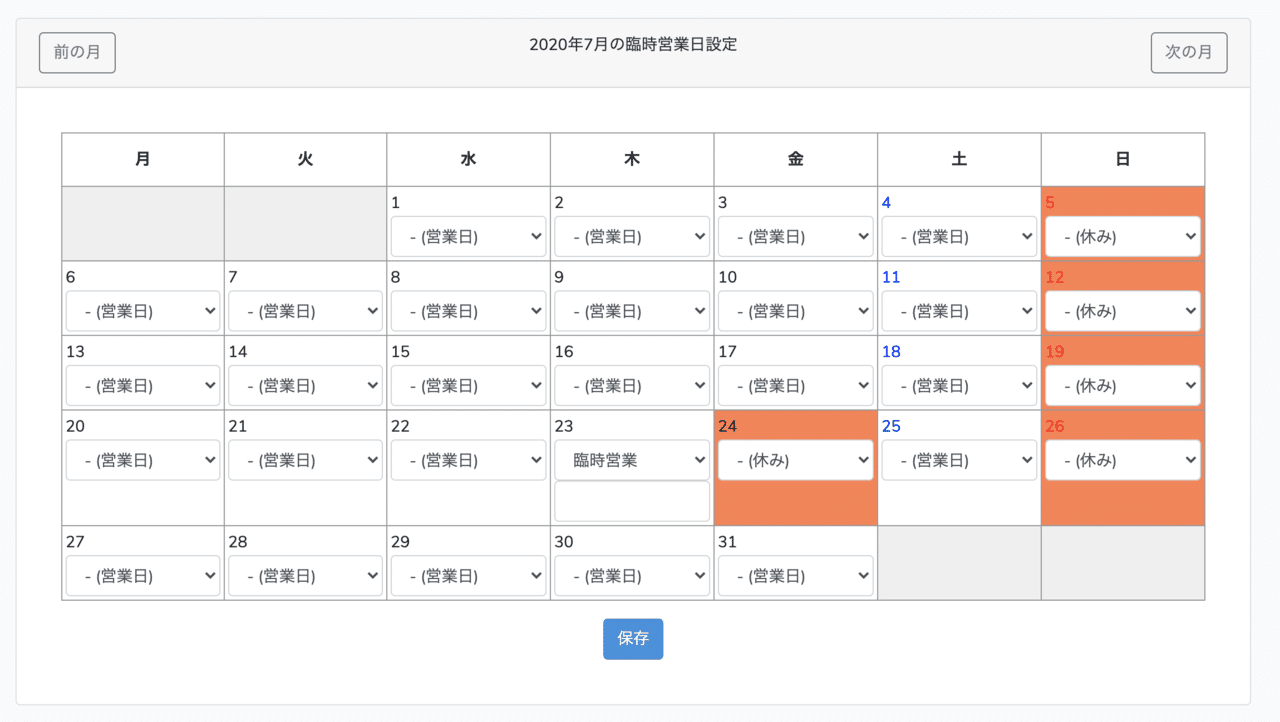The width and height of the screenshot is (1280, 722).
Task: Go to next month with 次の月
Action: 1189,53
